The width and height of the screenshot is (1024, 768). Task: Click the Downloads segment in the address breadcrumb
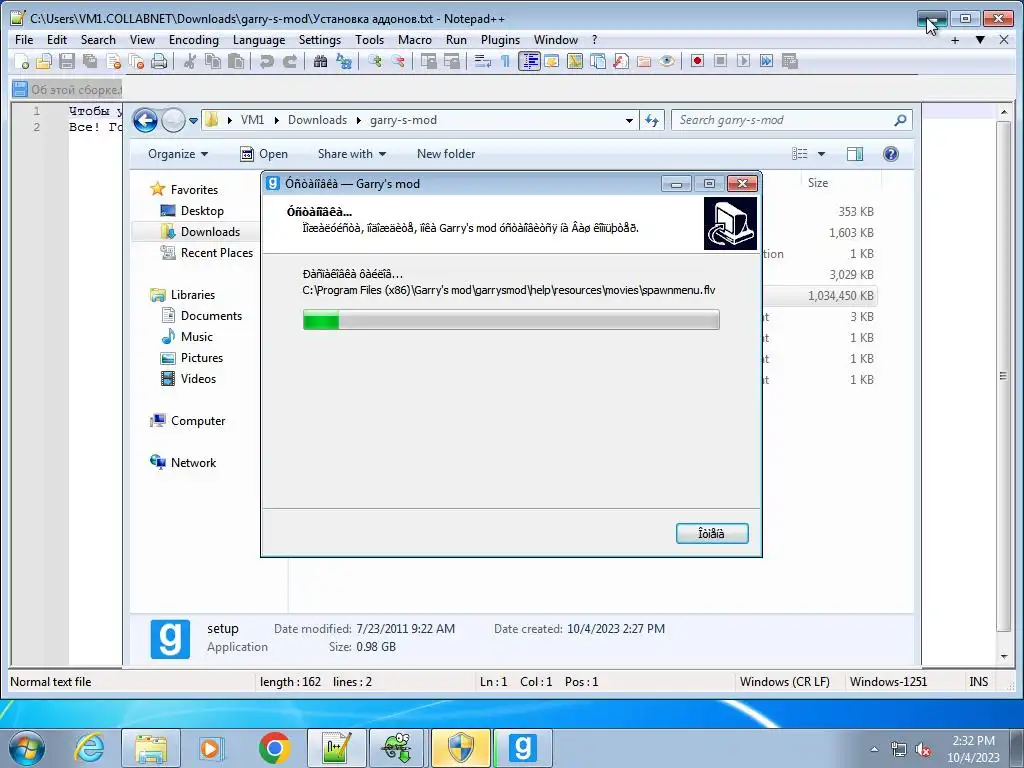[x=317, y=120]
